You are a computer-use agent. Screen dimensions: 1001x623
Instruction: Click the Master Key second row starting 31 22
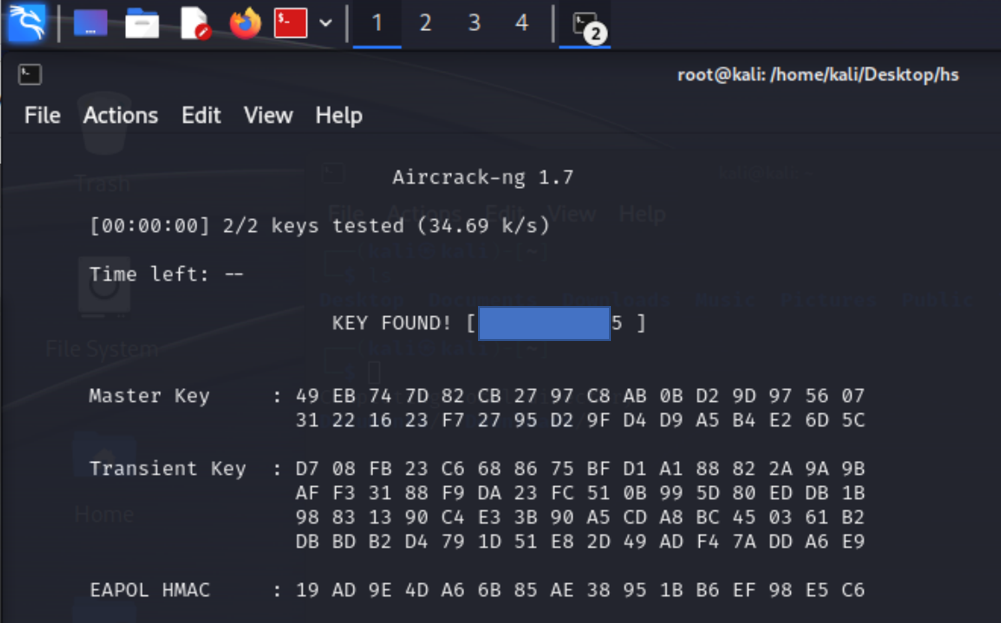pyautogui.click(x=580, y=421)
